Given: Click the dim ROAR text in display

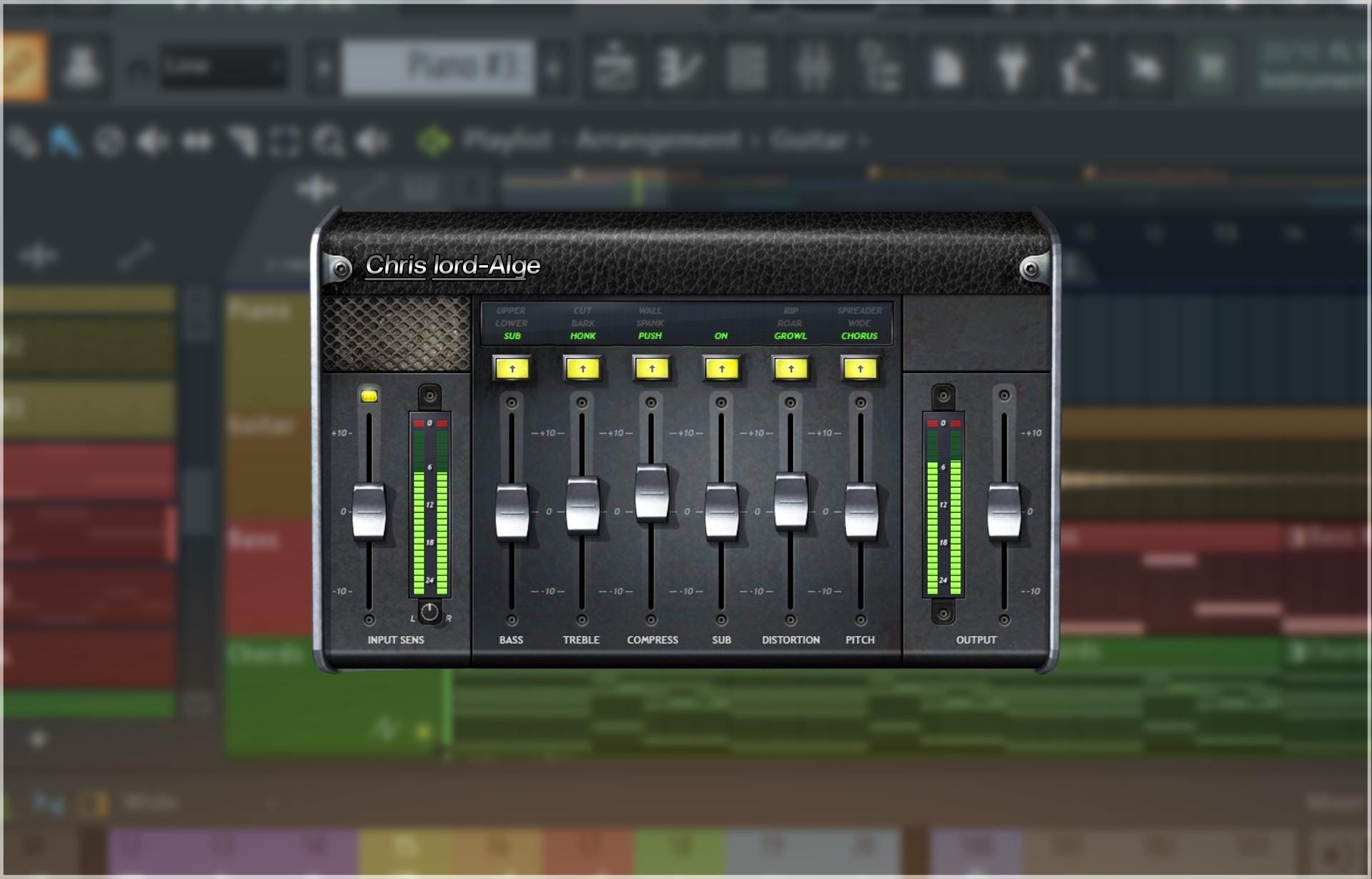Looking at the screenshot, I should 790,323.
